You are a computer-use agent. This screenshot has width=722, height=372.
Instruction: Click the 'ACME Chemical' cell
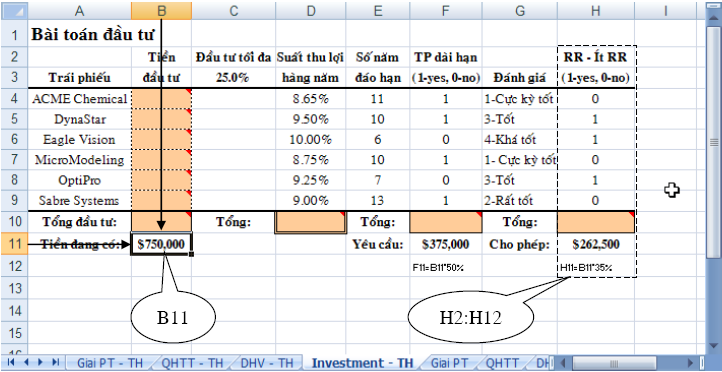coord(80,99)
